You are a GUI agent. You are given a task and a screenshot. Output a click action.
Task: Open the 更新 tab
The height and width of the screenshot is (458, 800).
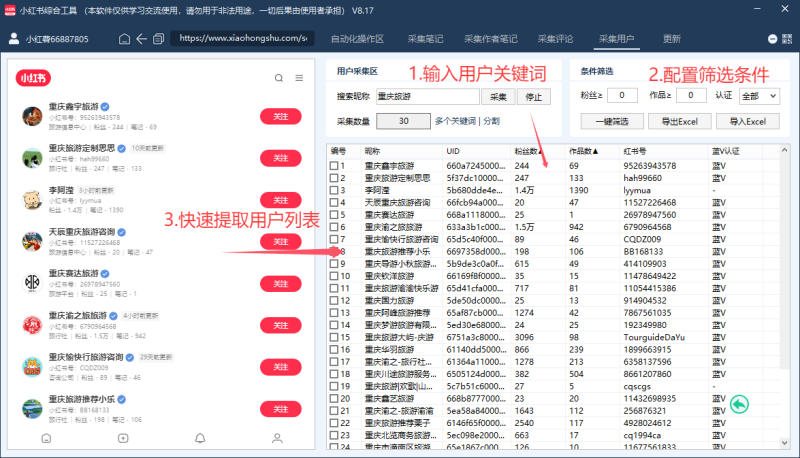coord(671,39)
